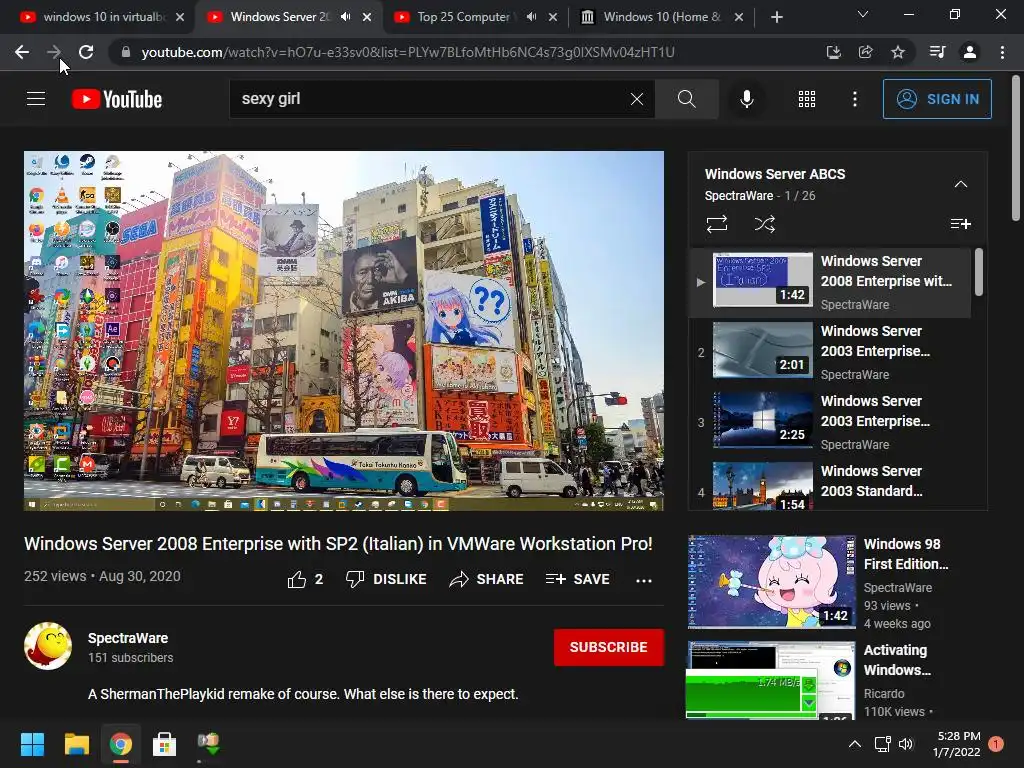This screenshot has width=1024, height=768.
Task: Open a new browser tab
Action: [x=776, y=17]
